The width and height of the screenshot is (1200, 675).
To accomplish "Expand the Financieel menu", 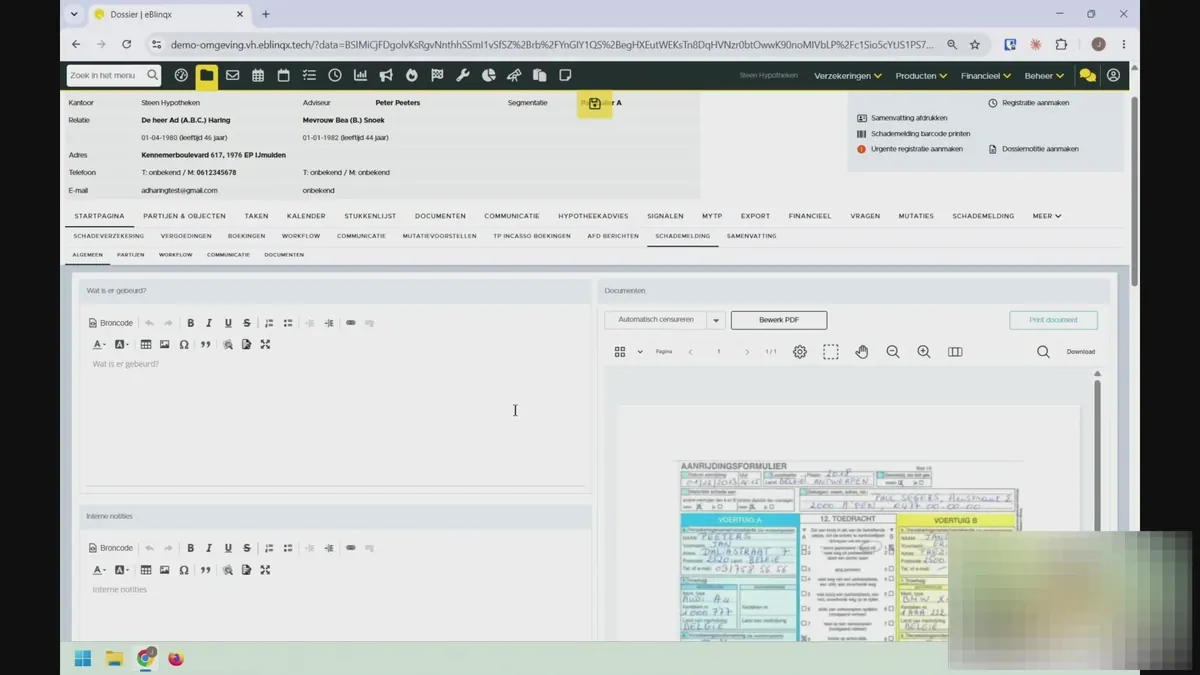I will (986, 76).
